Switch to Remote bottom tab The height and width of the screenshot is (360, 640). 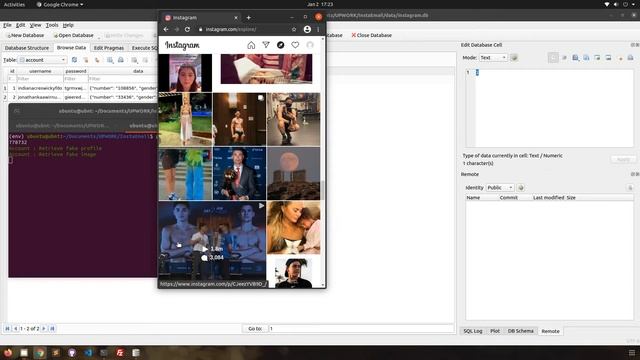tap(550, 331)
